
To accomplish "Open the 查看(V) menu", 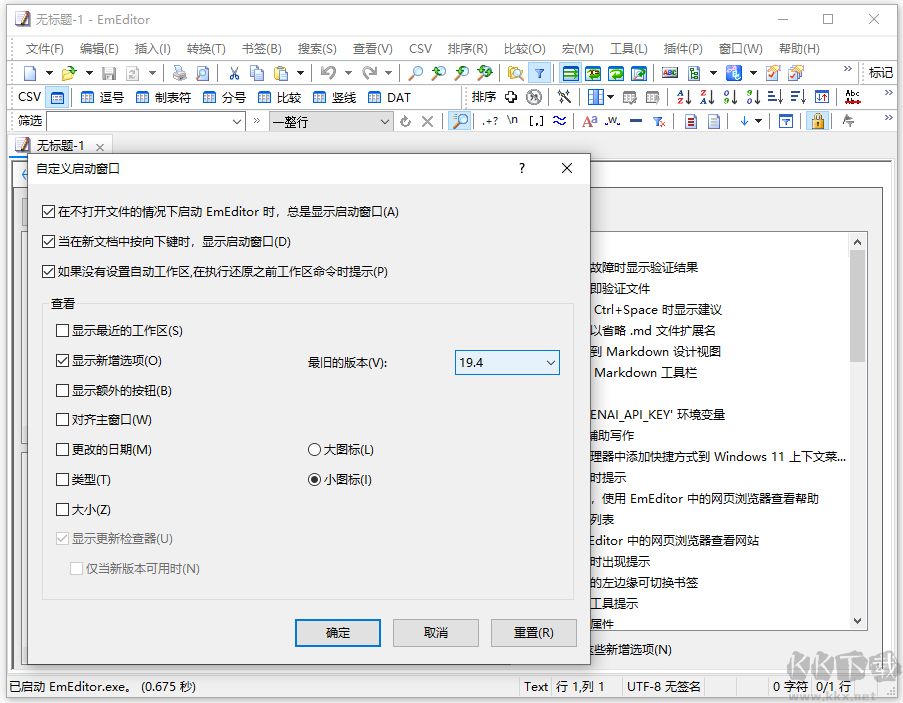I will [x=373, y=49].
